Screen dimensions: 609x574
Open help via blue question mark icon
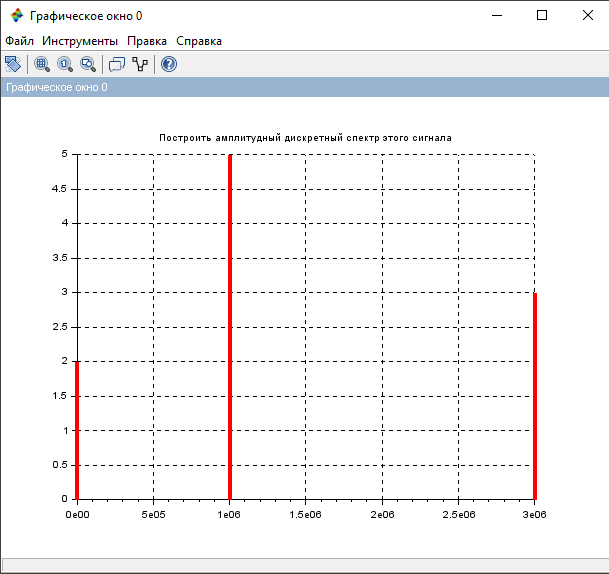click(x=169, y=64)
